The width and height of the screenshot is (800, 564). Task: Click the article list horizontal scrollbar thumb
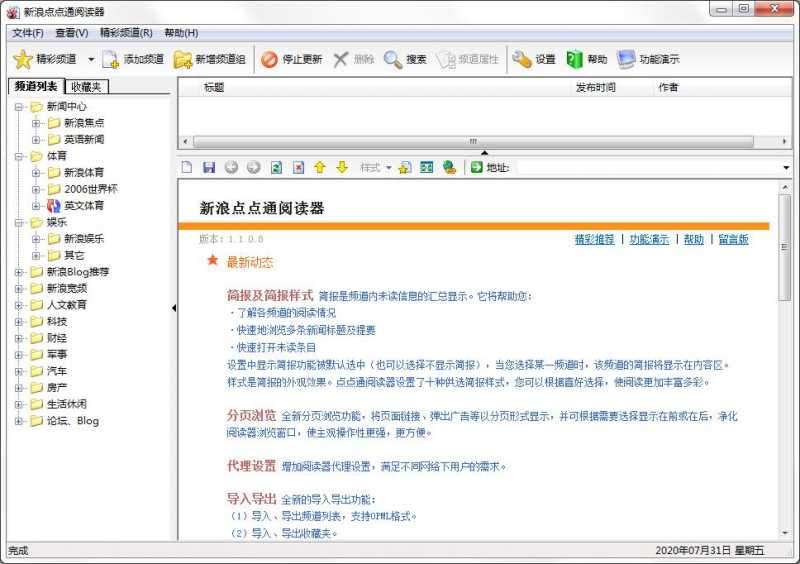tap(473, 141)
